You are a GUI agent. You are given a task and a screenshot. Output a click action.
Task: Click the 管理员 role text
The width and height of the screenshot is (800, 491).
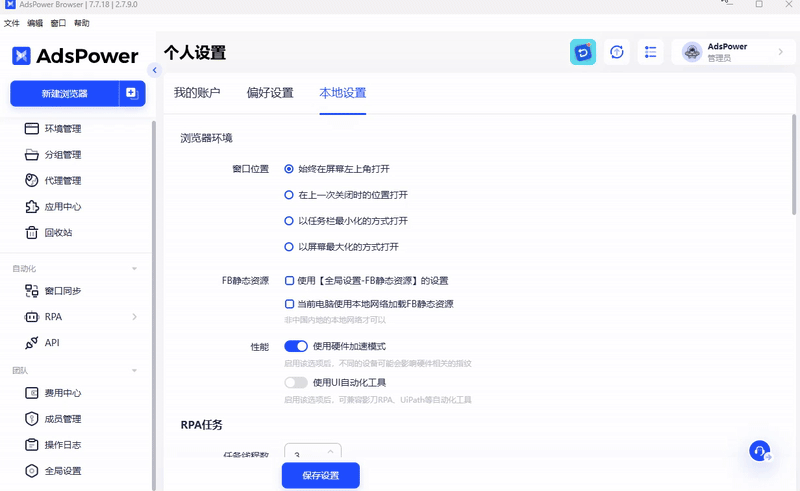point(719,58)
